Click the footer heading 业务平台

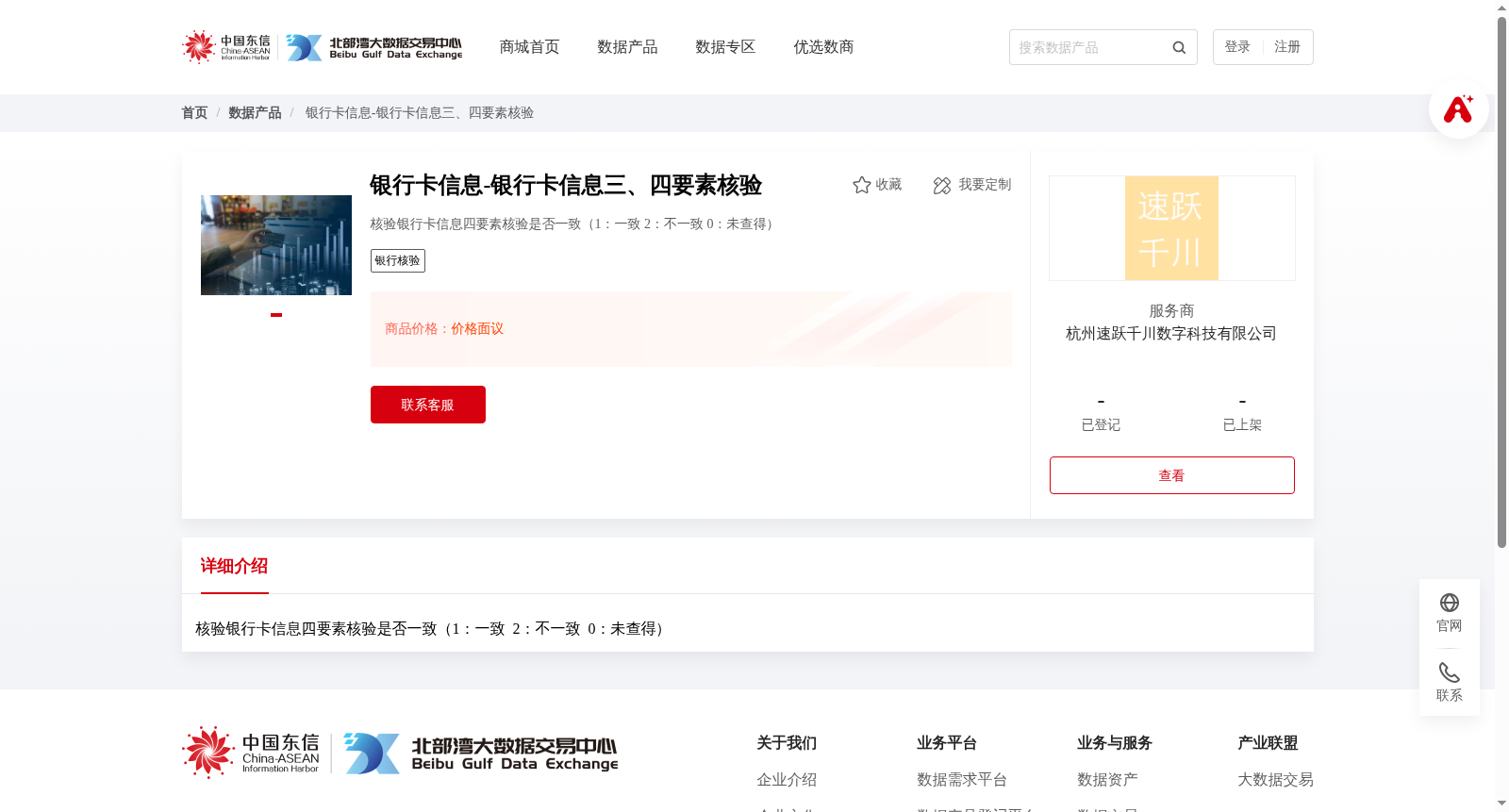coord(947,743)
